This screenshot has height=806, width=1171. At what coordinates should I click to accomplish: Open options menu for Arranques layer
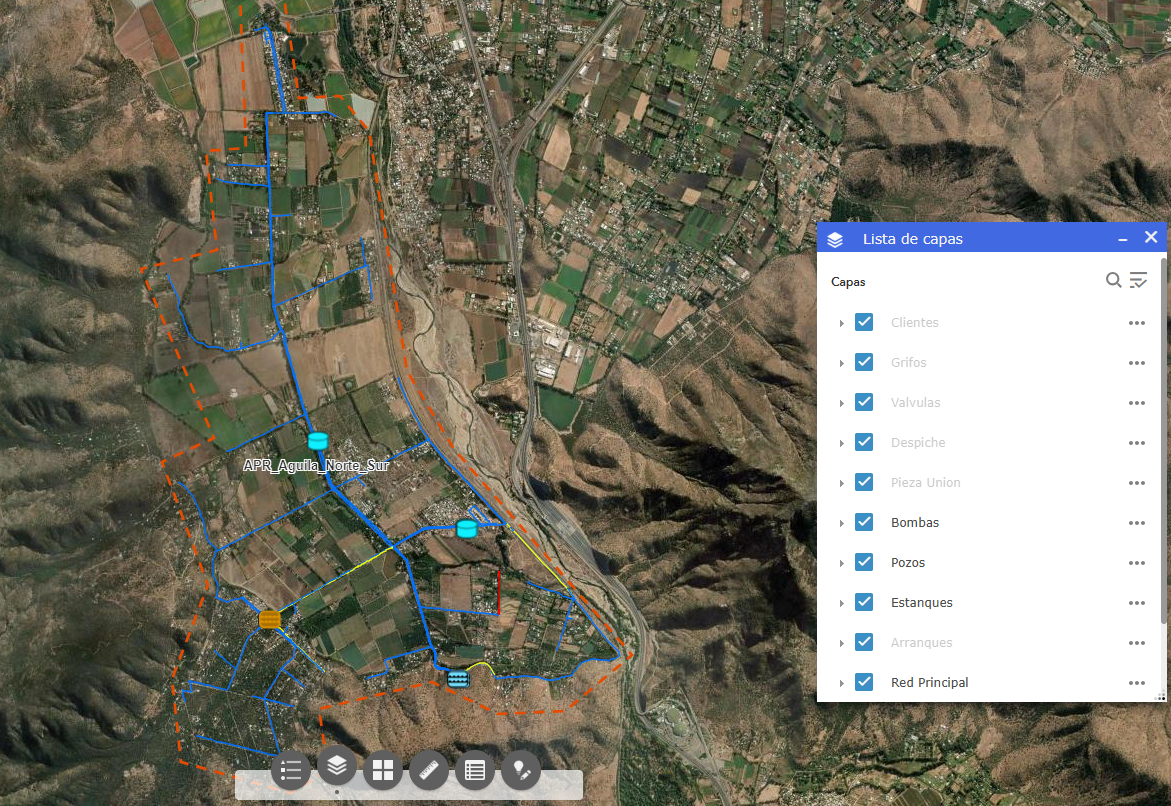[x=1137, y=643]
